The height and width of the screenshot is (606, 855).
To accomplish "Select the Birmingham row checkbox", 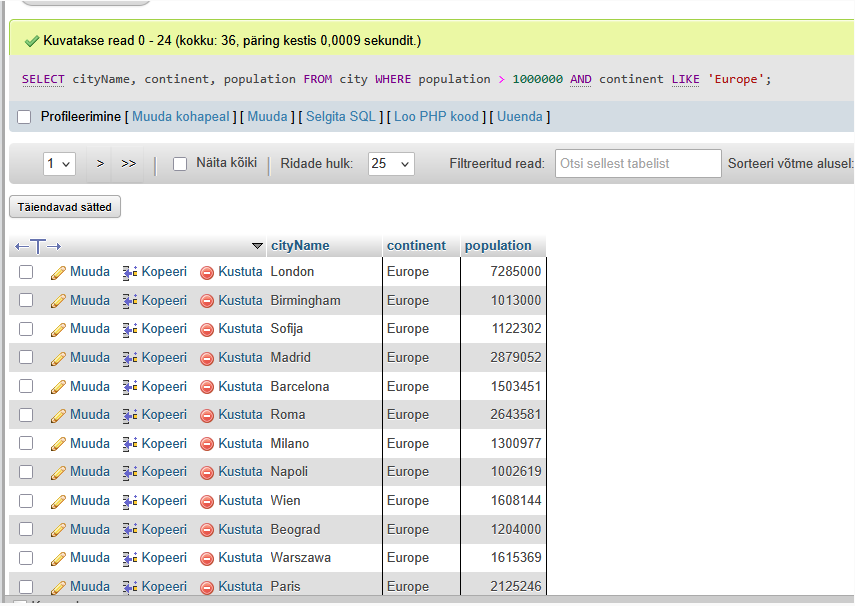I will 26,300.
